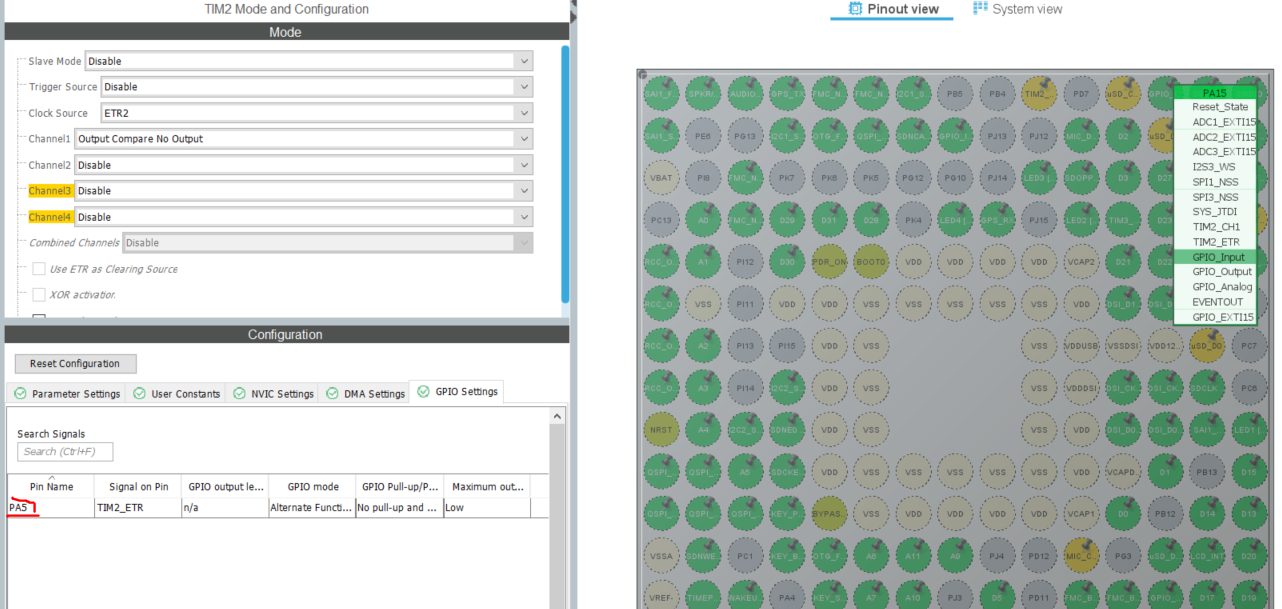Screen dimensions: 1282x609
Task: Open Channel1 Output Compare dropdown
Action: (x=304, y=139)
